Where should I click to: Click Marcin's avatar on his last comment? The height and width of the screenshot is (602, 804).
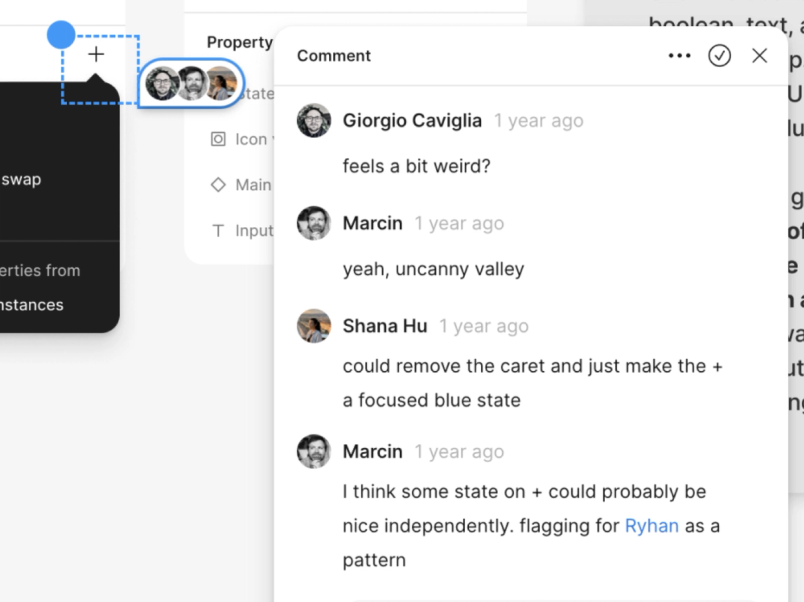(x=314, y=451)
